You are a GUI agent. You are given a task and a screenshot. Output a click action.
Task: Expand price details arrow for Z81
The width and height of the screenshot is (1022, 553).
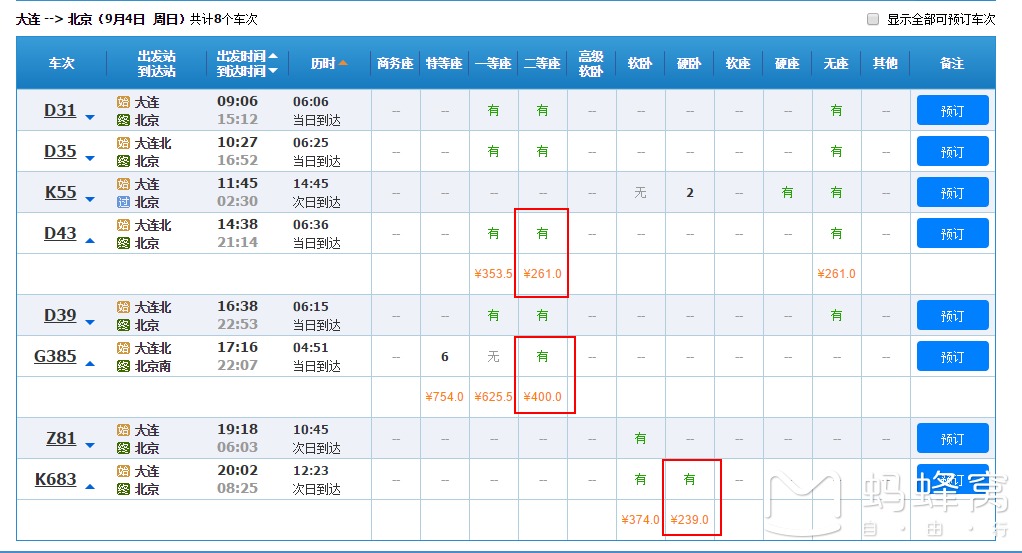[90, 446]
